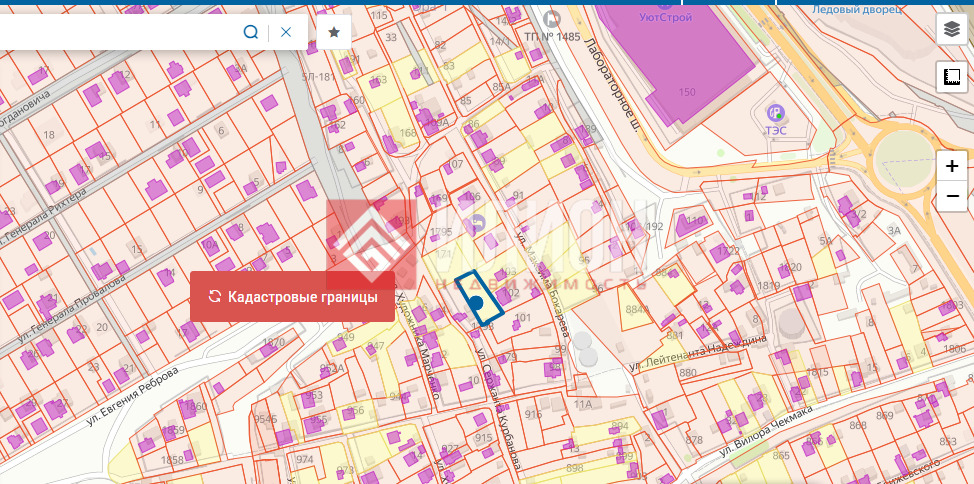Select the measurement ruler tool
The width and height of the screenshot is (974, 484).
click(951, 77)
